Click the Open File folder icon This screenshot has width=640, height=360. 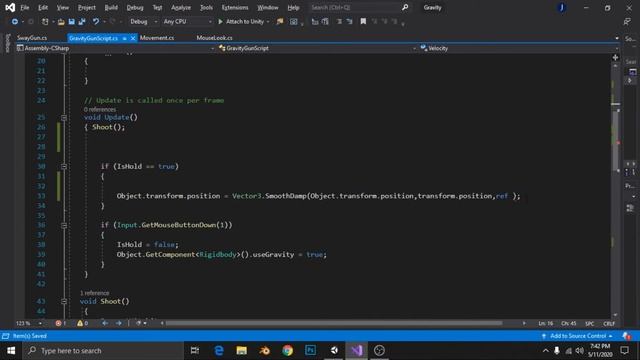coord(61,22)
